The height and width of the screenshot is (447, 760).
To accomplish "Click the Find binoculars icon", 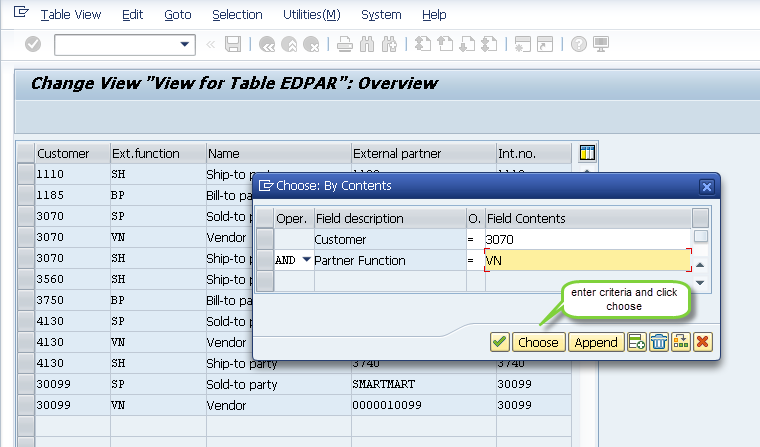I will 367,44.
